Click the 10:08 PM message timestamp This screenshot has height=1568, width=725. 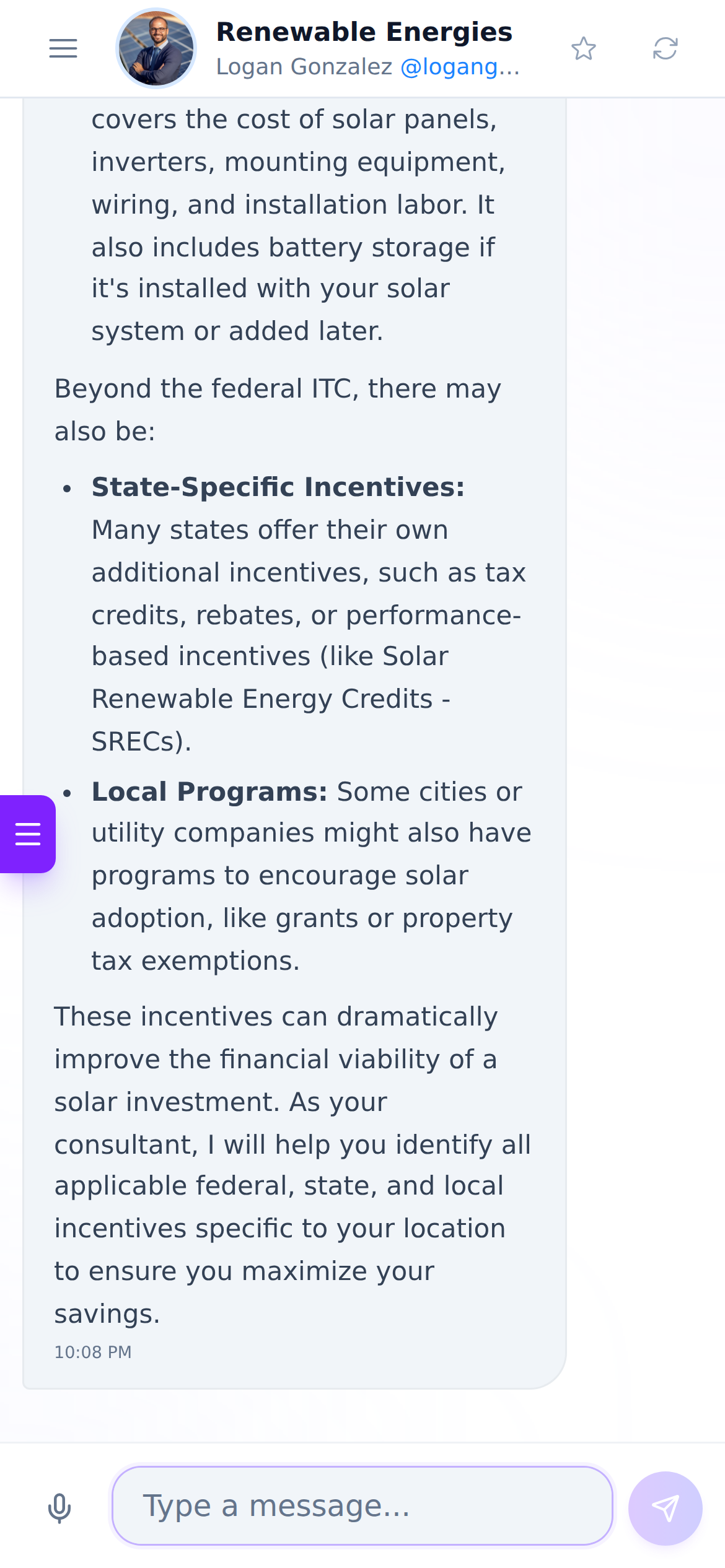pos(93,1352)
